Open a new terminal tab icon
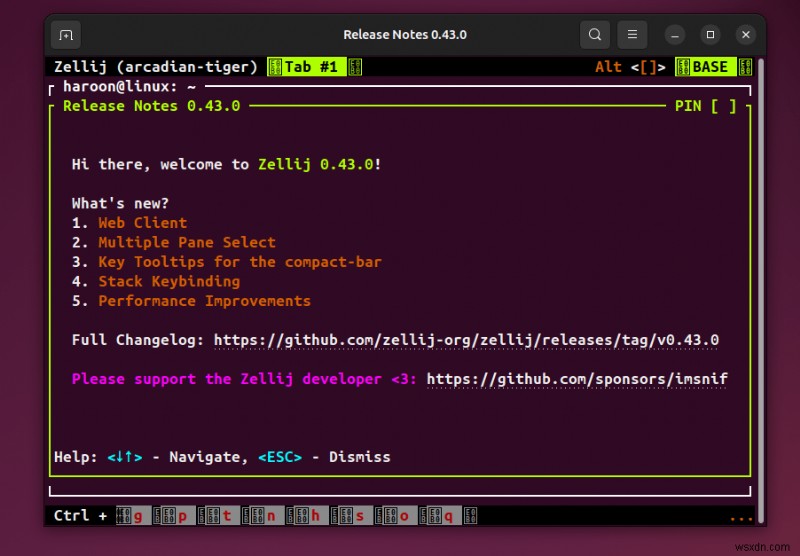The image size is (800, 556). coord(66,35)
